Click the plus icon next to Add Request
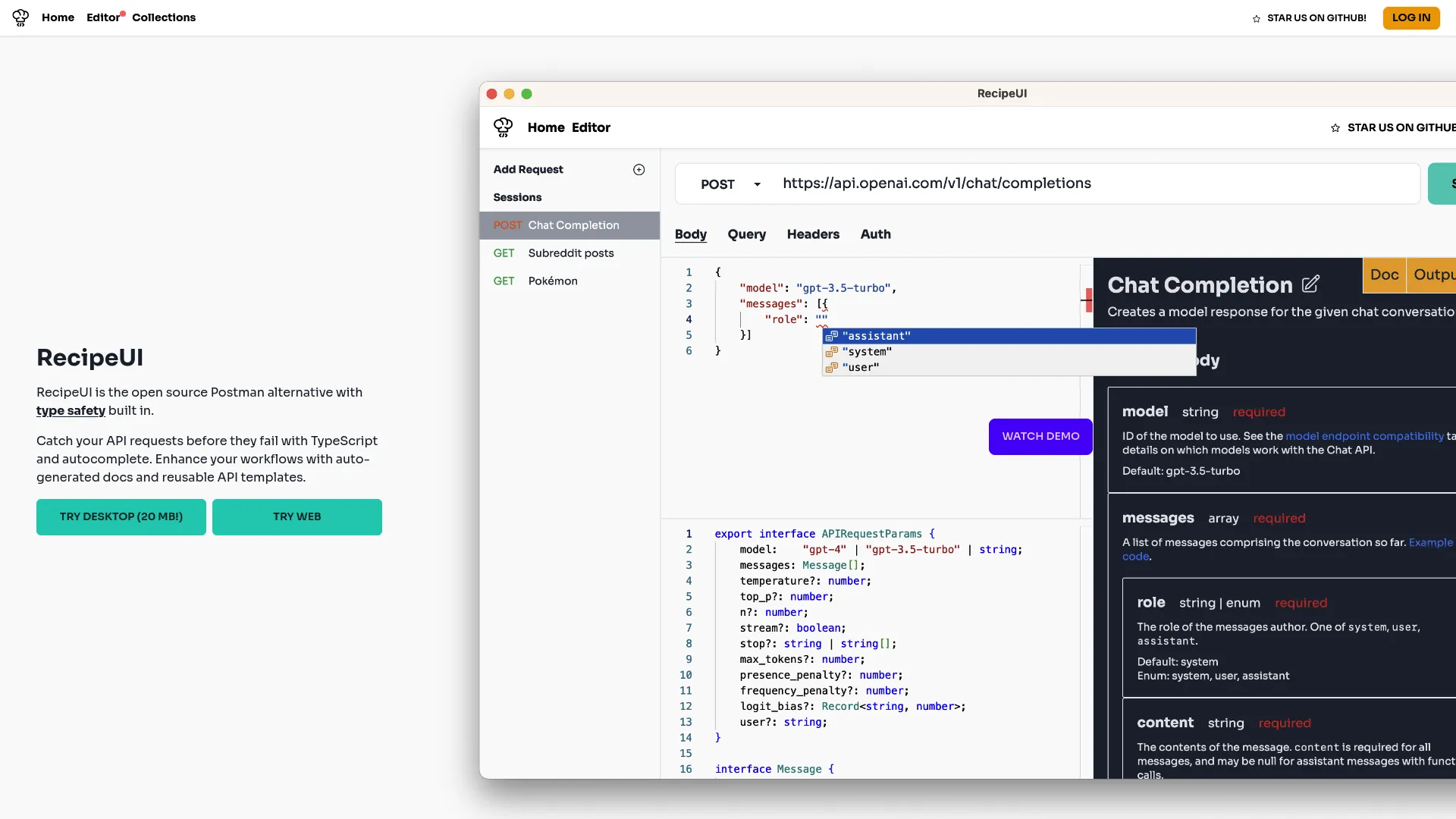Image resolution: width=1456 pixels, height=819 pixels. (x=639, y=170)
